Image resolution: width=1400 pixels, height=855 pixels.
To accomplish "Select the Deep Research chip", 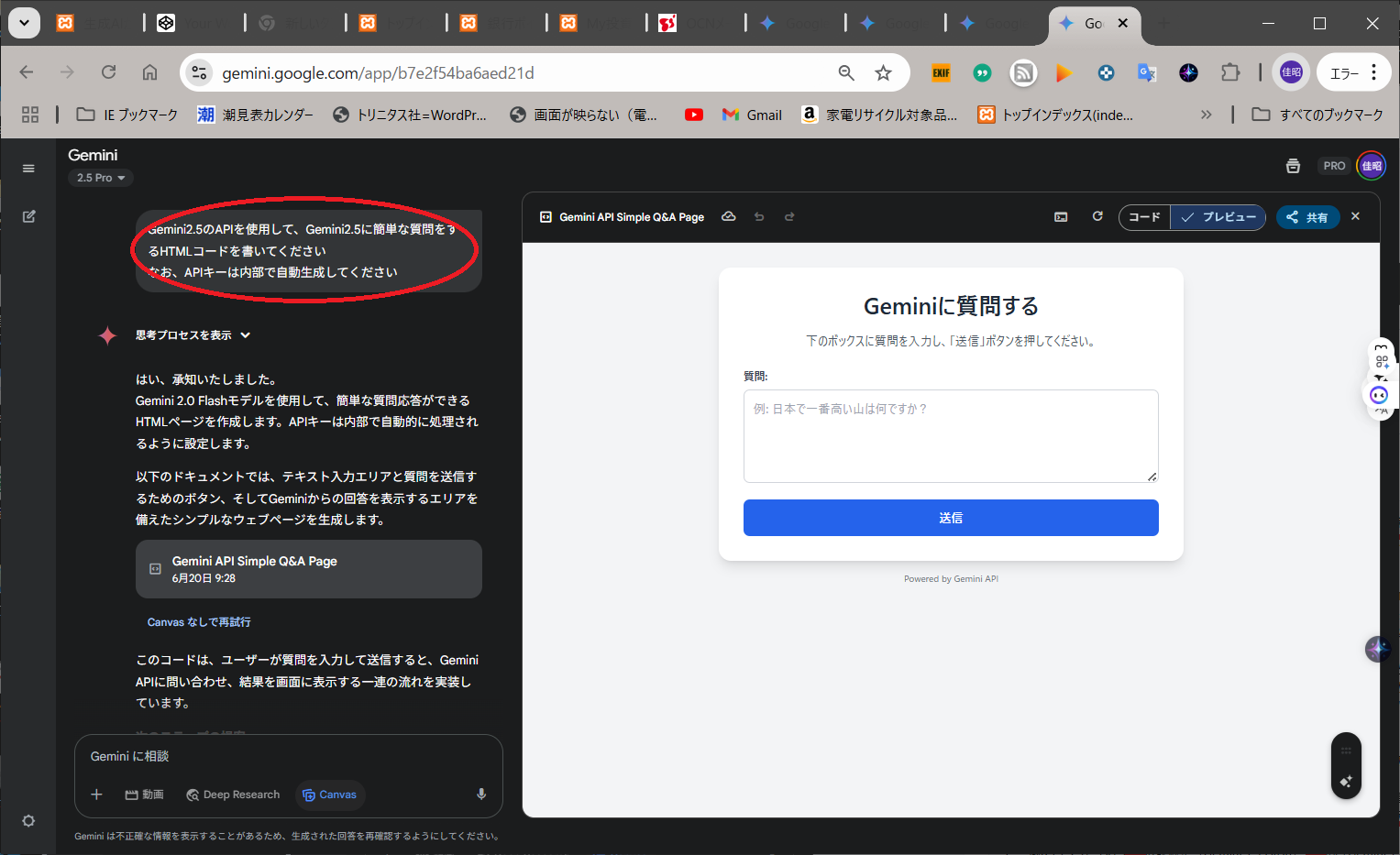I will click(233, 795).
